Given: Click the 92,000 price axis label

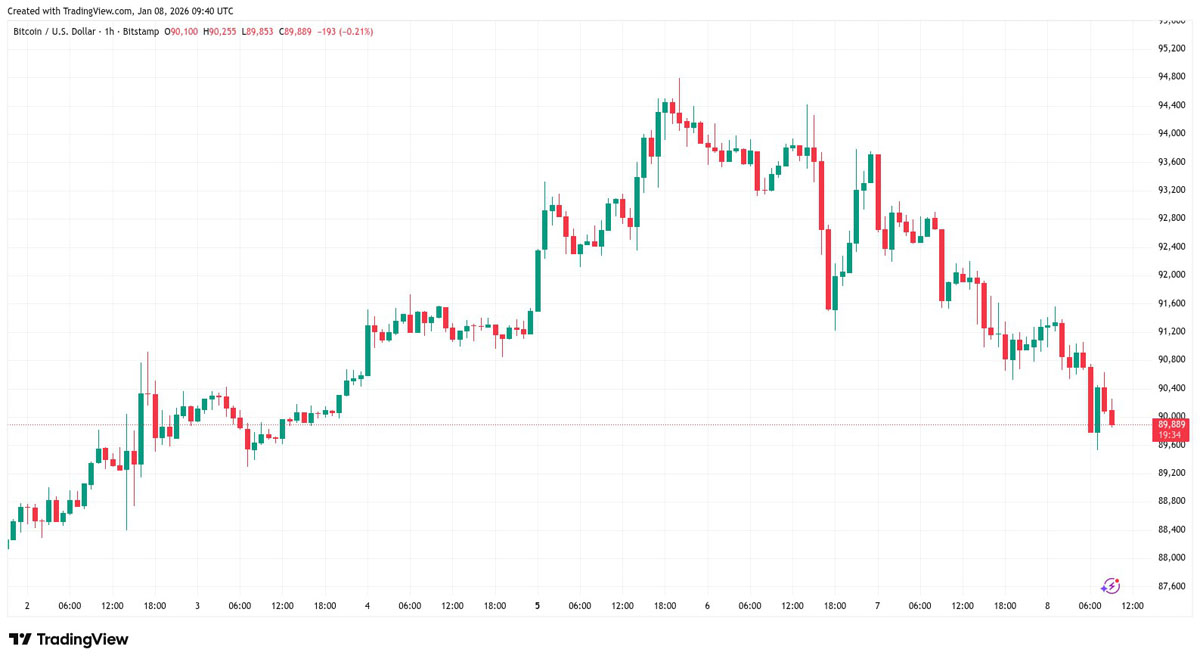Looking at the screenshot, I should coord(1171,275).
